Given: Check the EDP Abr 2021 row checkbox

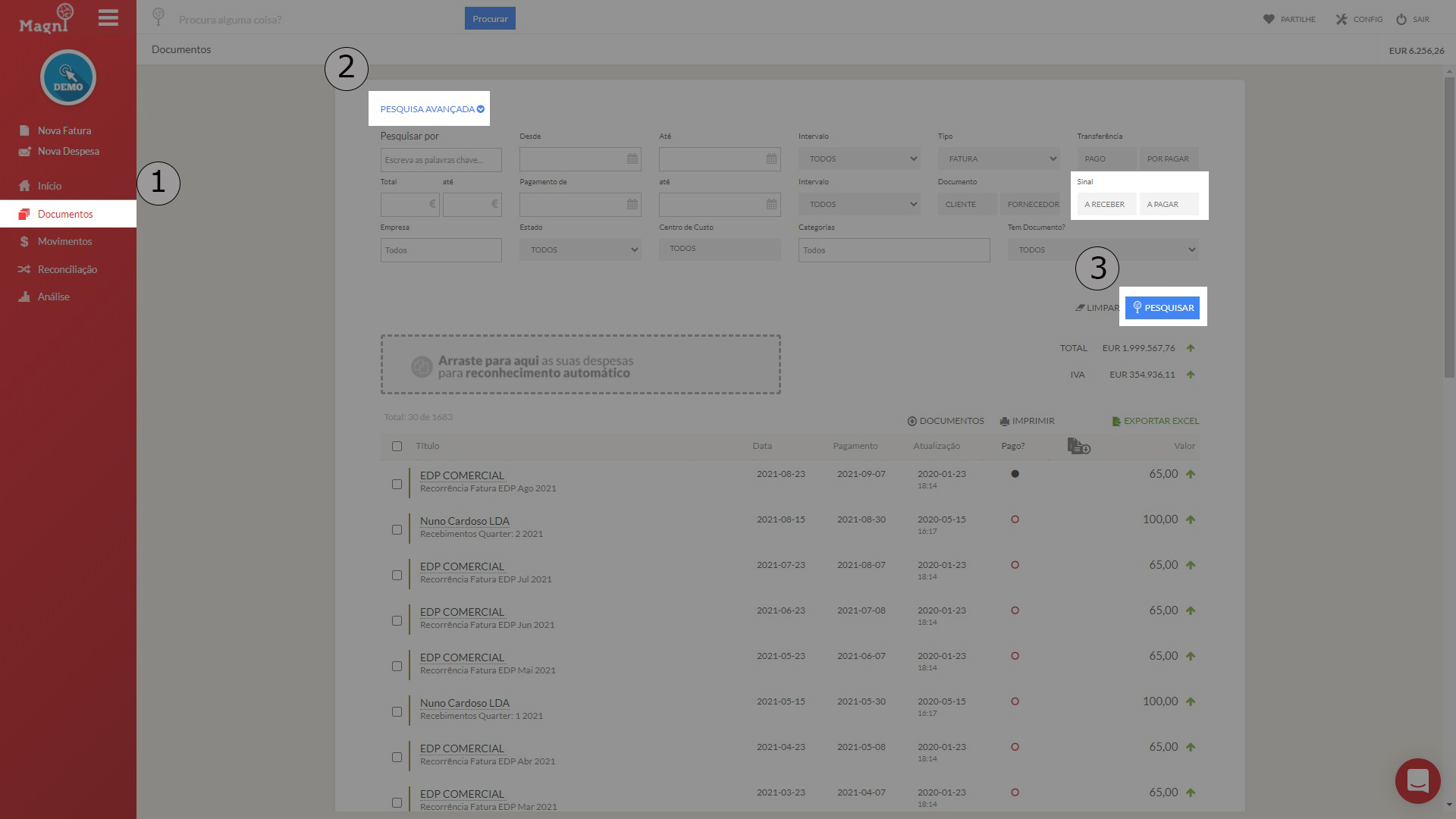Looking at the screenshot, I should coord(397,758).
